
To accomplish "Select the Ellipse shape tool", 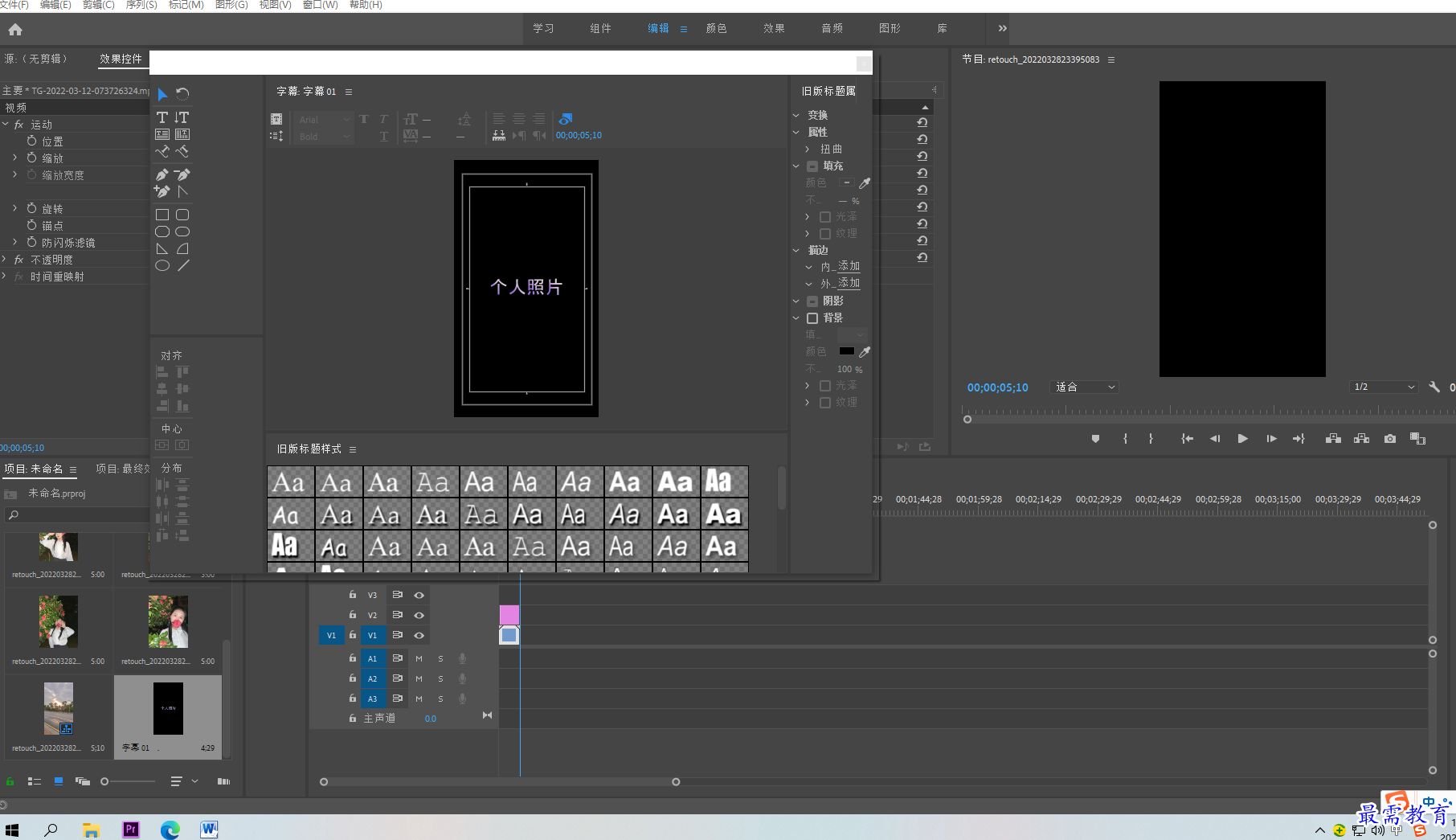I will coord(162,265).
